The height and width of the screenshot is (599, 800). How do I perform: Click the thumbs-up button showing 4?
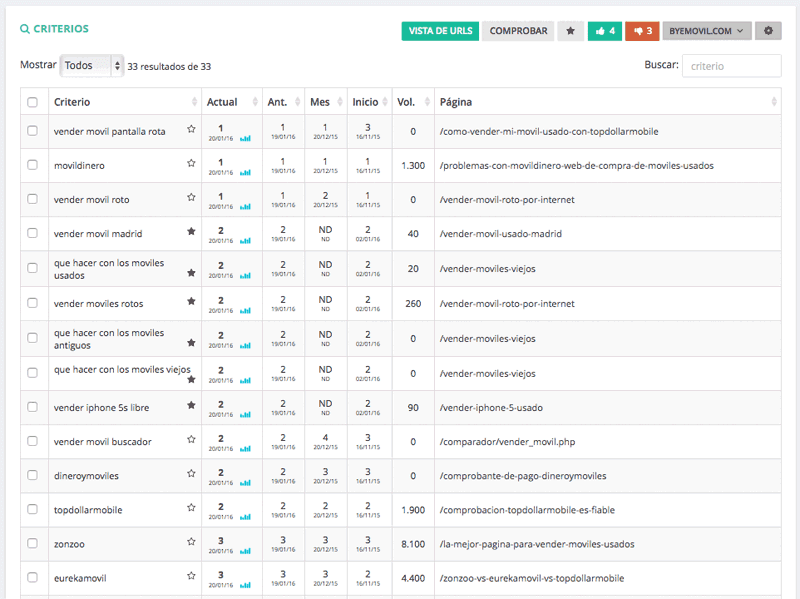(605, 31)
